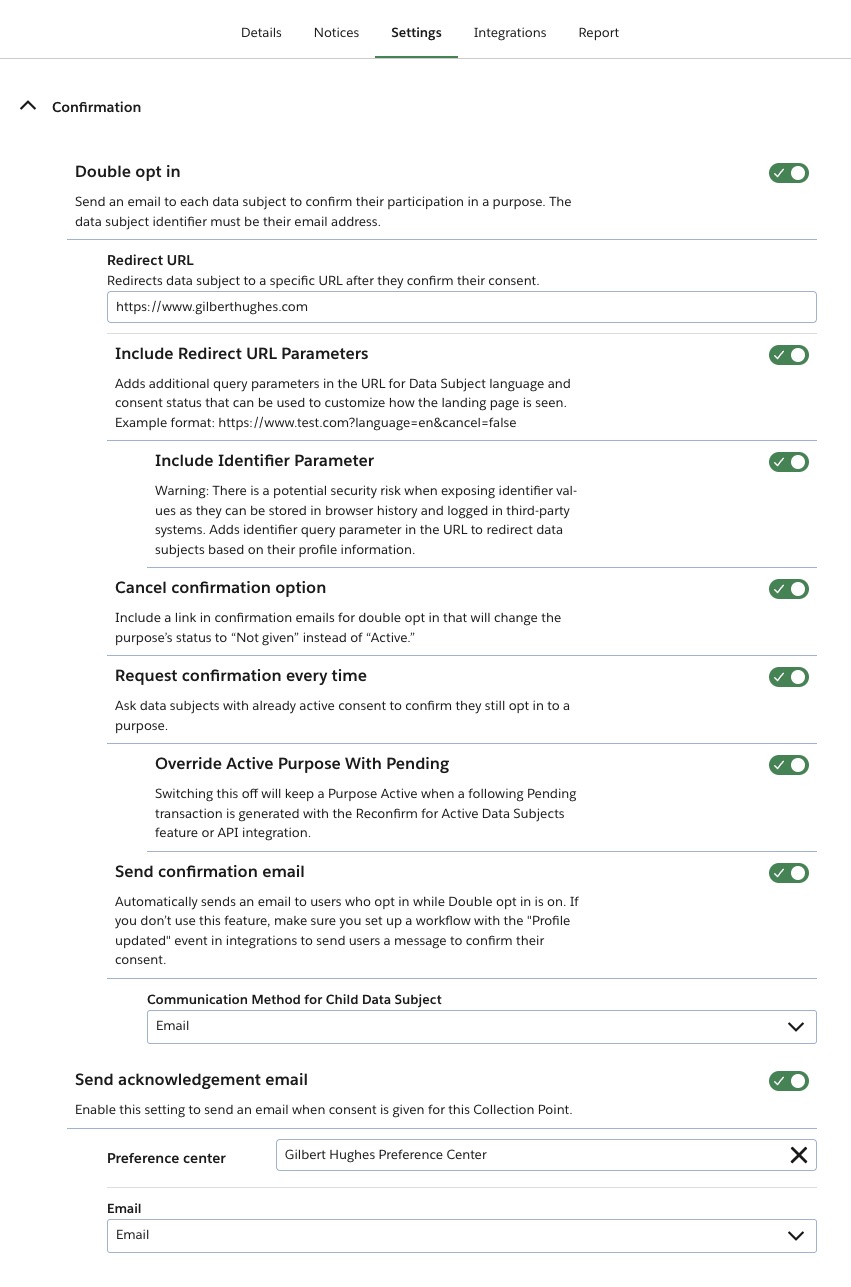Switch off Request confirmation every time

[x=789, y=677]
